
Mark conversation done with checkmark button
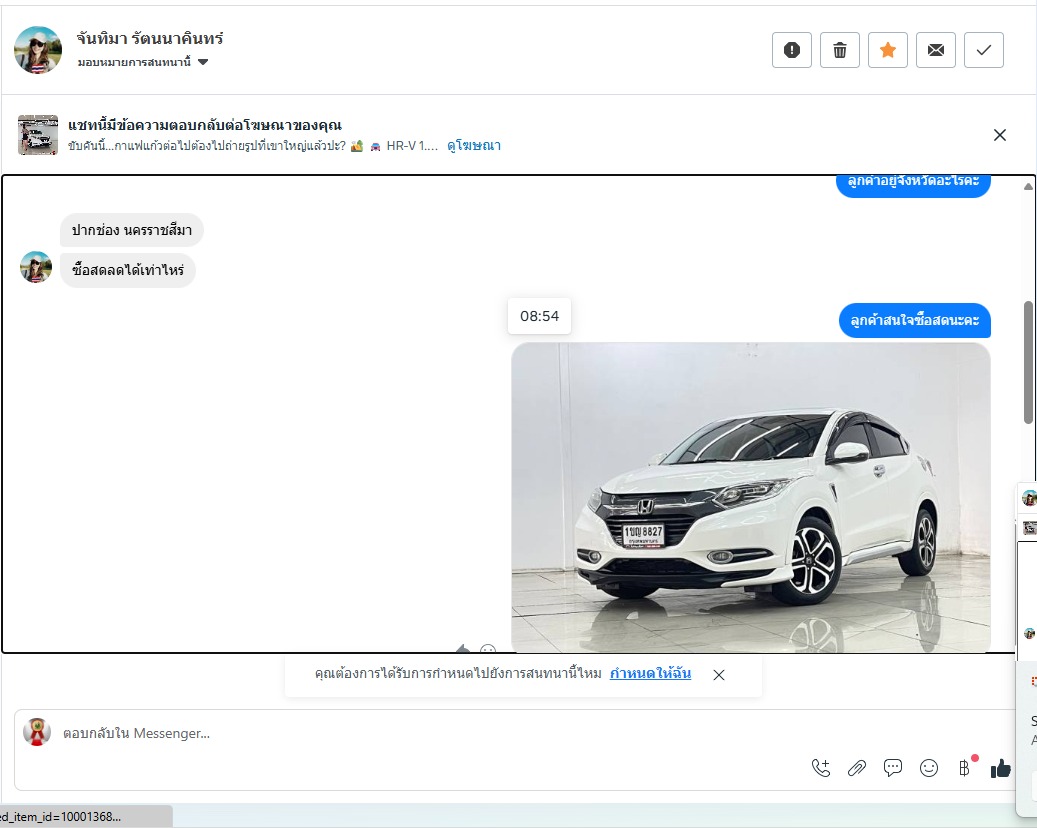(x=984, y=50)
